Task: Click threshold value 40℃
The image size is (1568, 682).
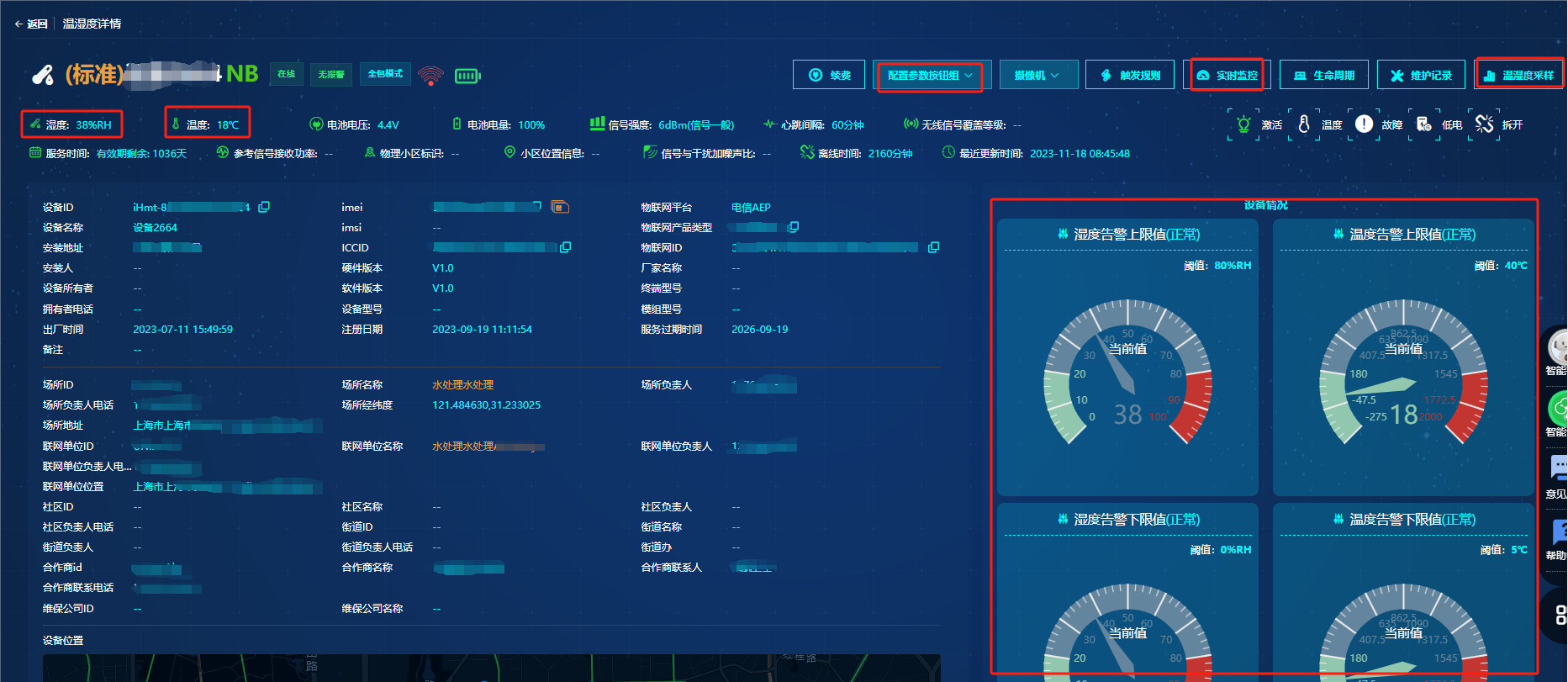Action: pos(1516,266)
